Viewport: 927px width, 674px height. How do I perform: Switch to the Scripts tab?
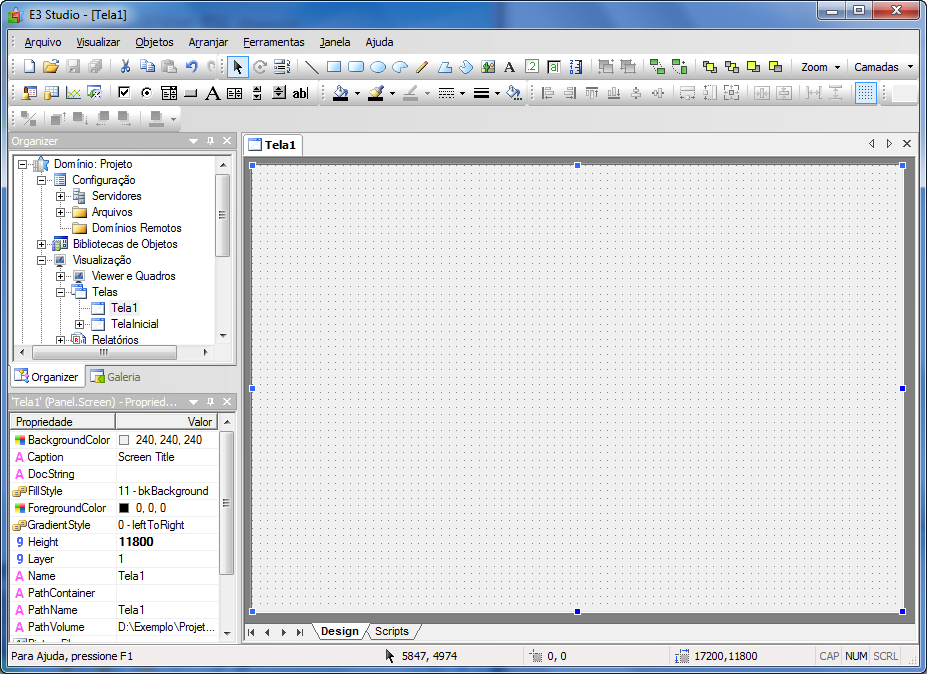click(x=391, y=631)
